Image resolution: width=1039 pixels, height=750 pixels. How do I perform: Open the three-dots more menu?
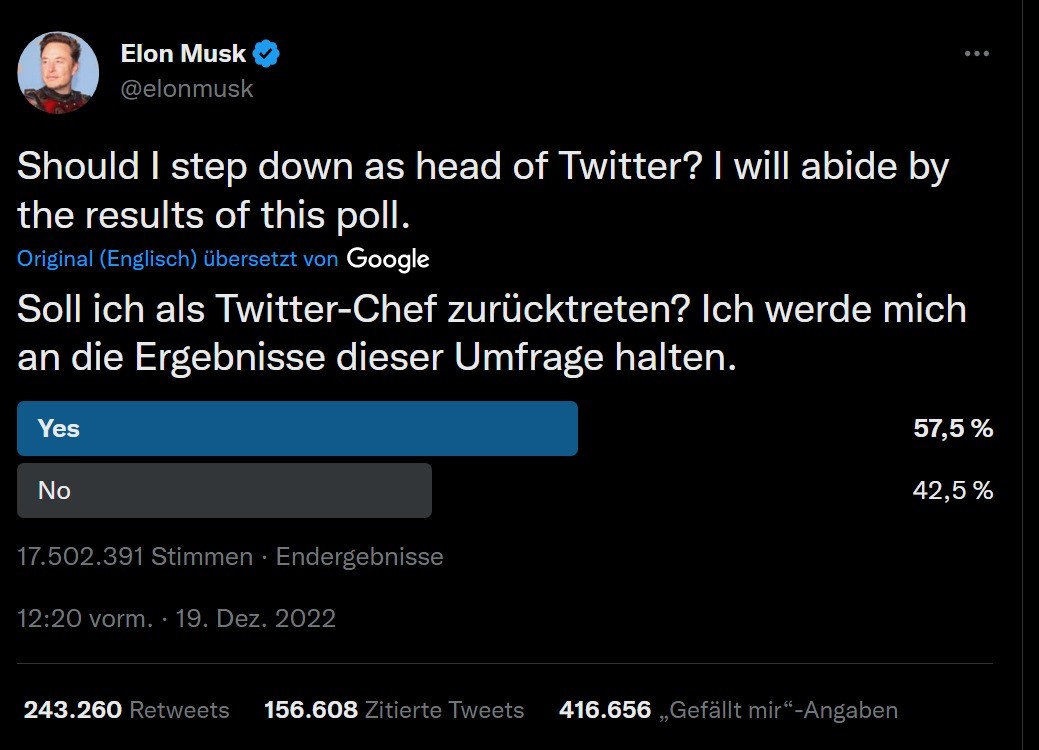tap(976, 54)
